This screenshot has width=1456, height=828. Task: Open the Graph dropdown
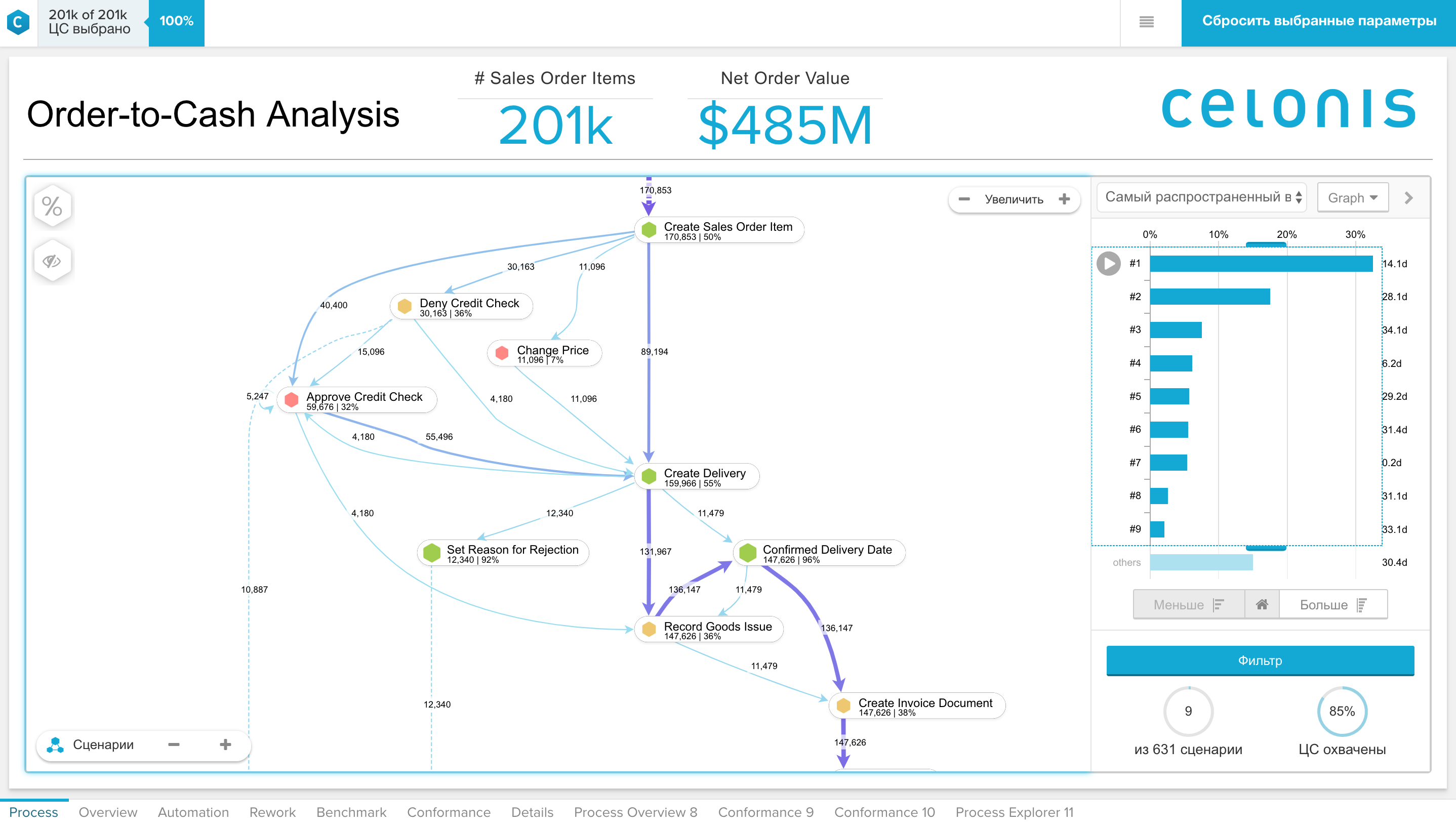1353,198
